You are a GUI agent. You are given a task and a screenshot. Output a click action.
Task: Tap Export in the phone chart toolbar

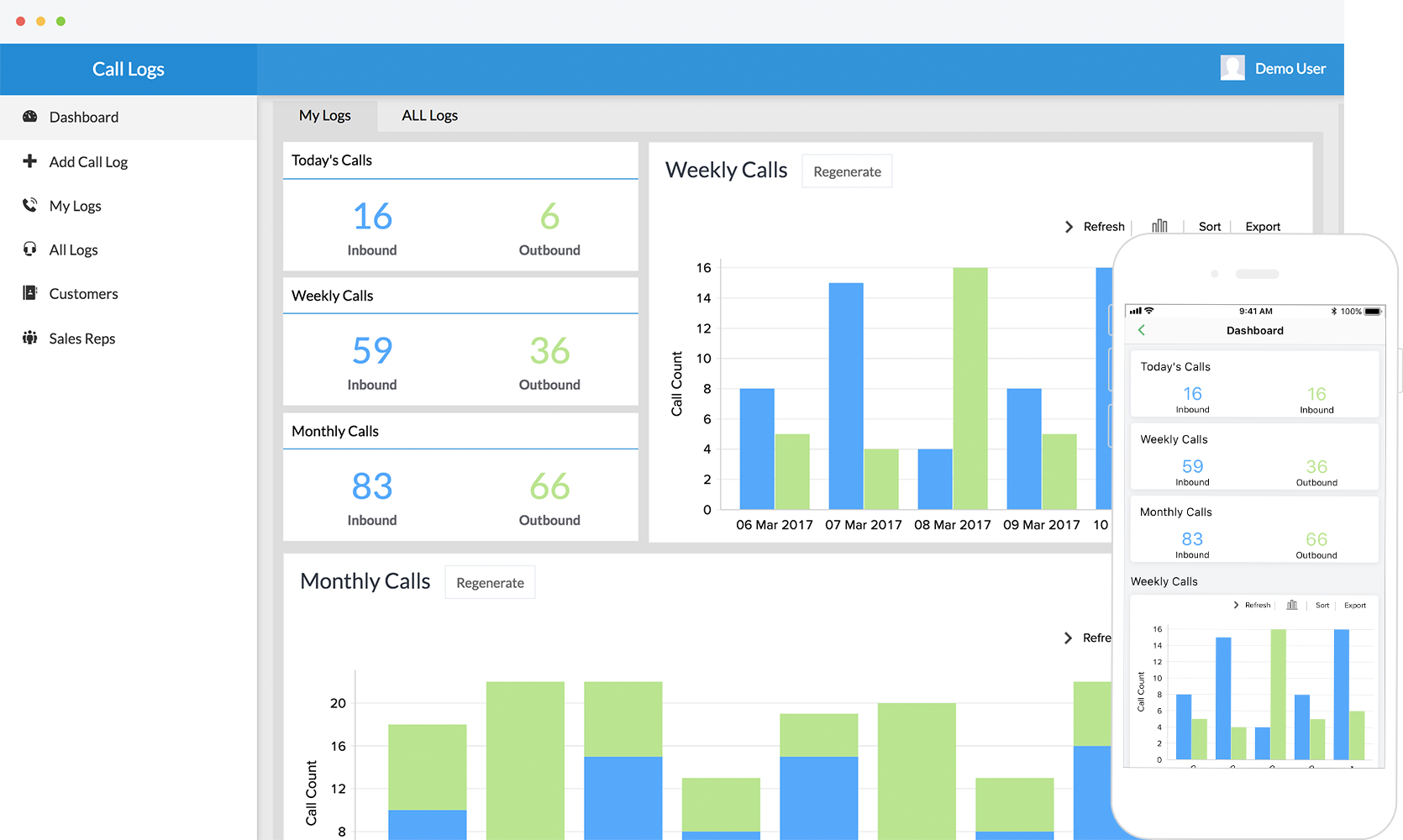point(1355,605)
